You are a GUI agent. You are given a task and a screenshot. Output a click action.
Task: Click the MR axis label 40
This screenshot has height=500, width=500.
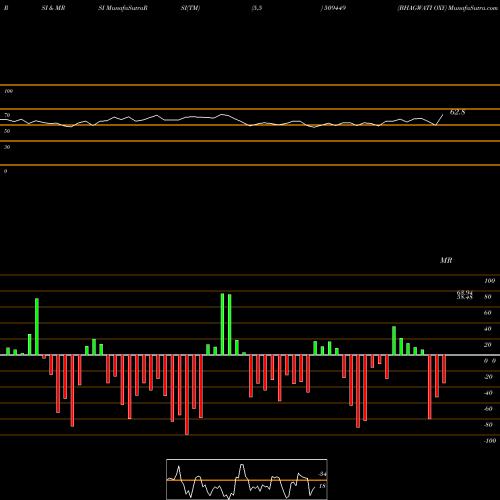point(488,329)
